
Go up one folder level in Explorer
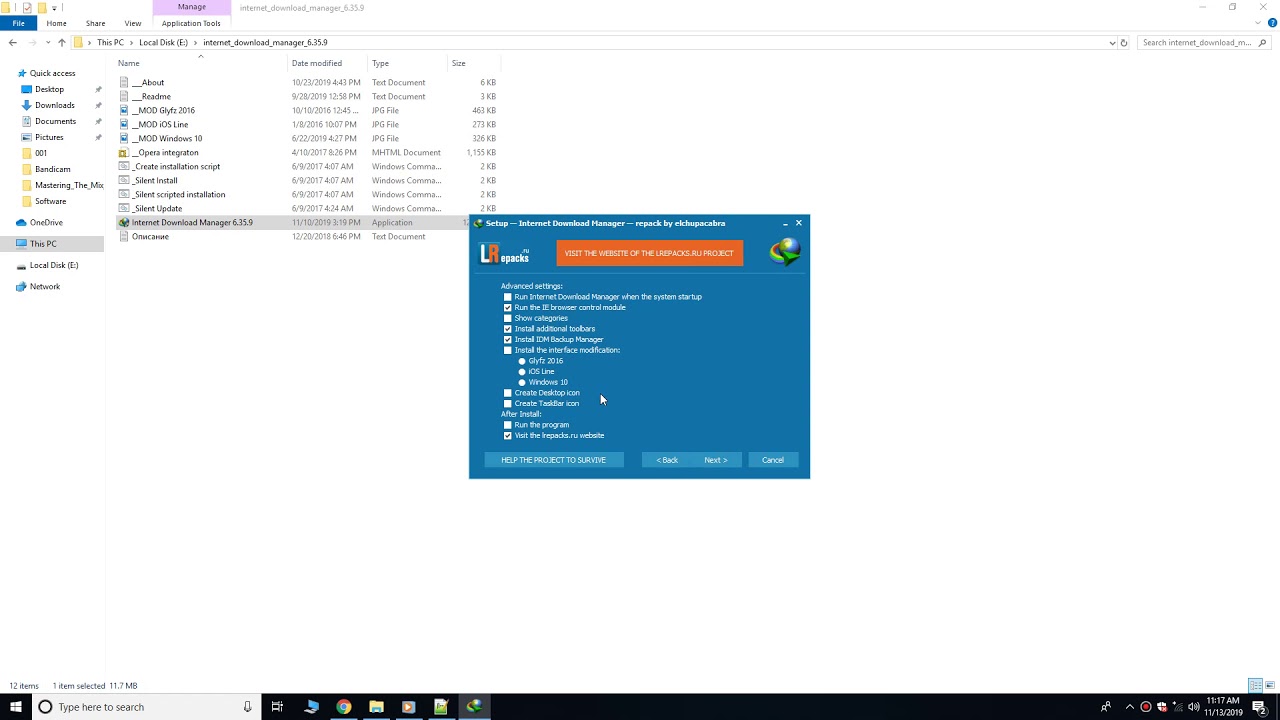coord(61,43)
